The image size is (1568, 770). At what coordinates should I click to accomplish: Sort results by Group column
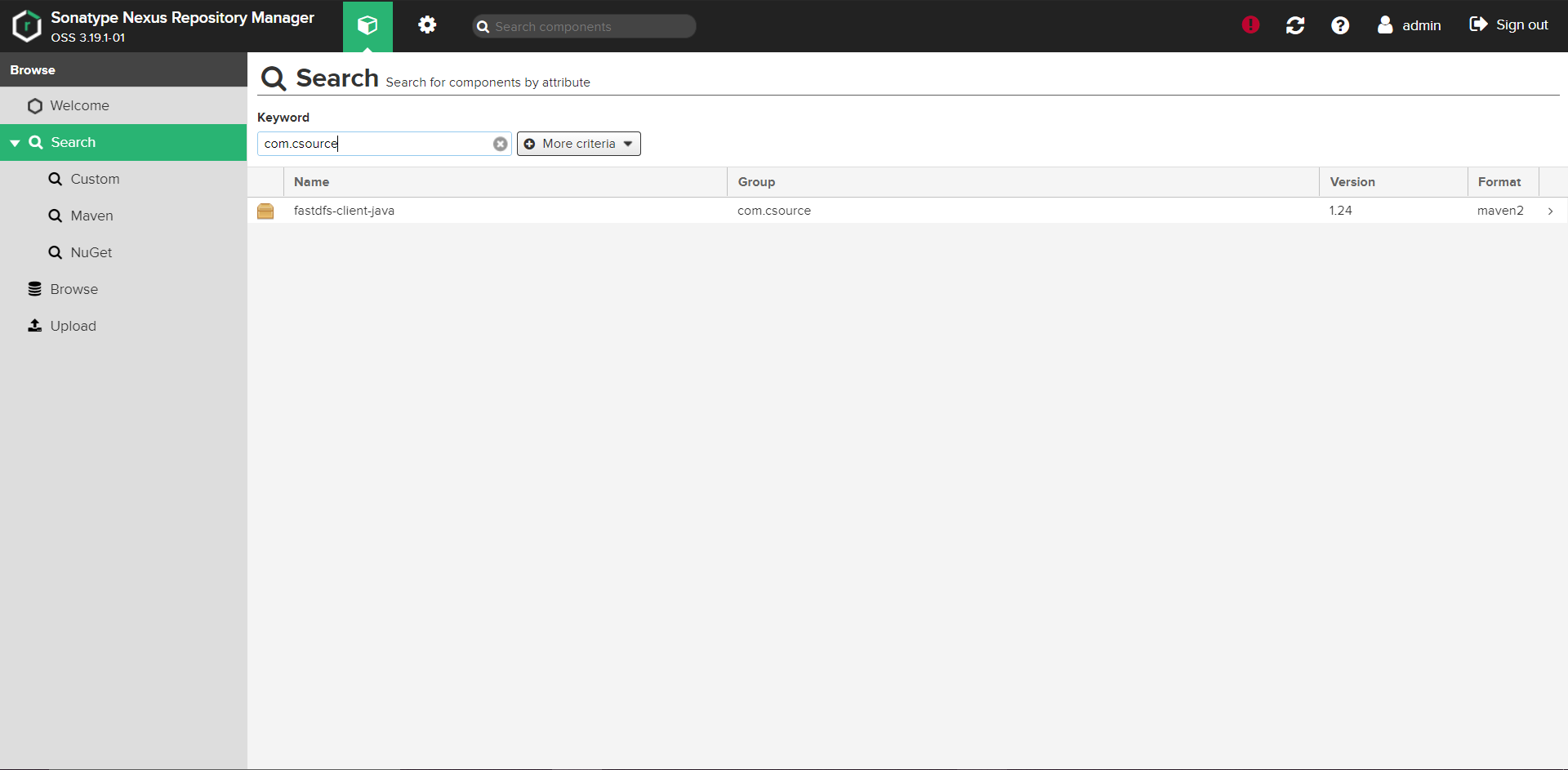[x=1023, y=182]
